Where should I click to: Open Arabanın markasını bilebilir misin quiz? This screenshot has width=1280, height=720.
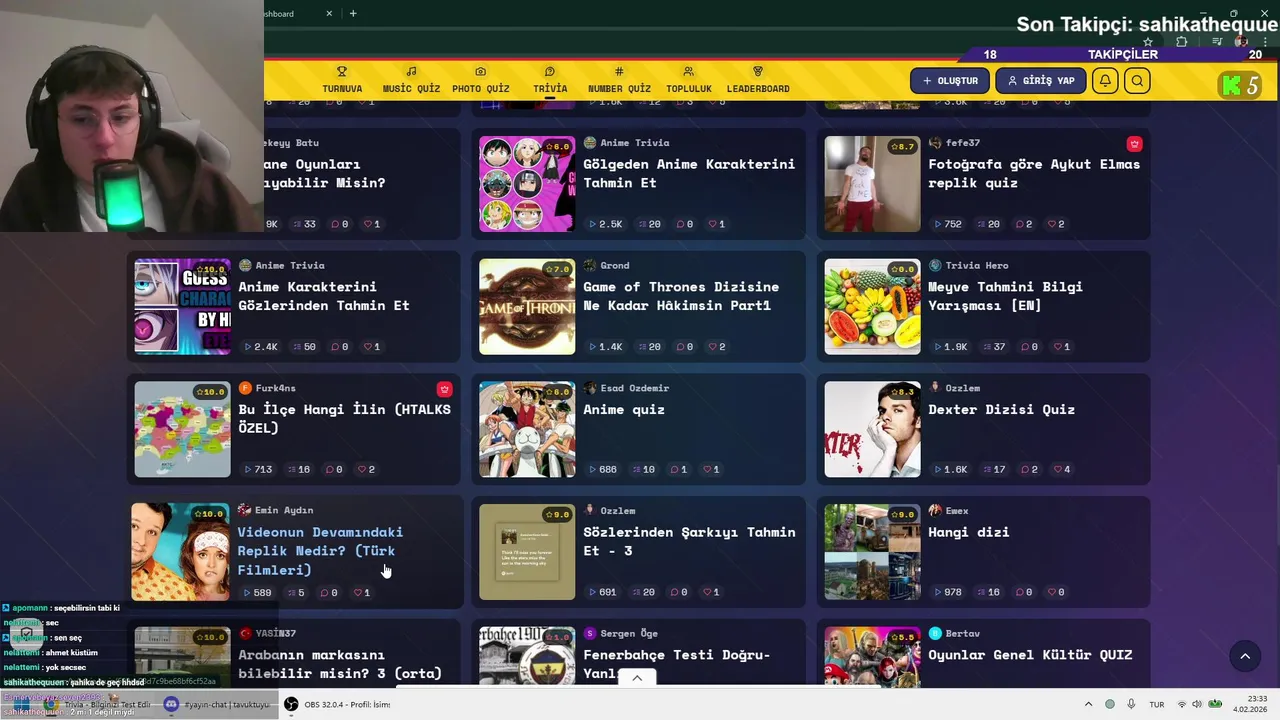[x=339, y=663]
